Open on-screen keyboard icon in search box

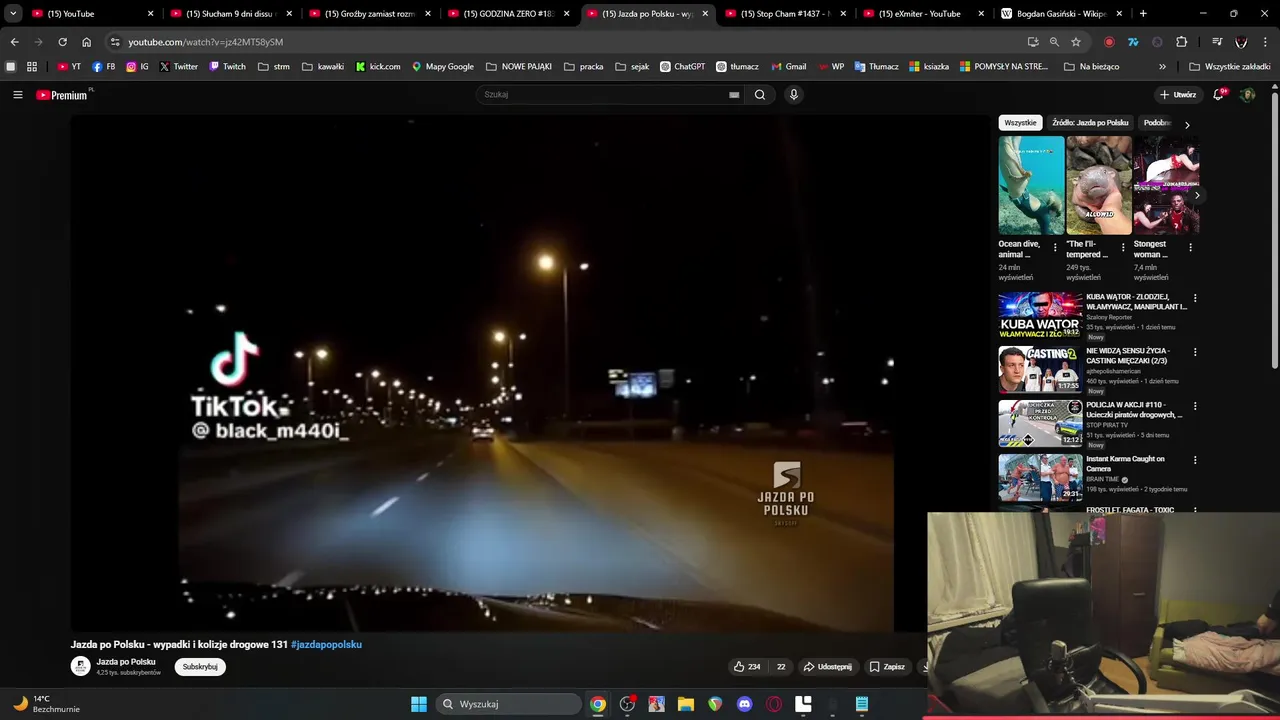pos(734,95)
